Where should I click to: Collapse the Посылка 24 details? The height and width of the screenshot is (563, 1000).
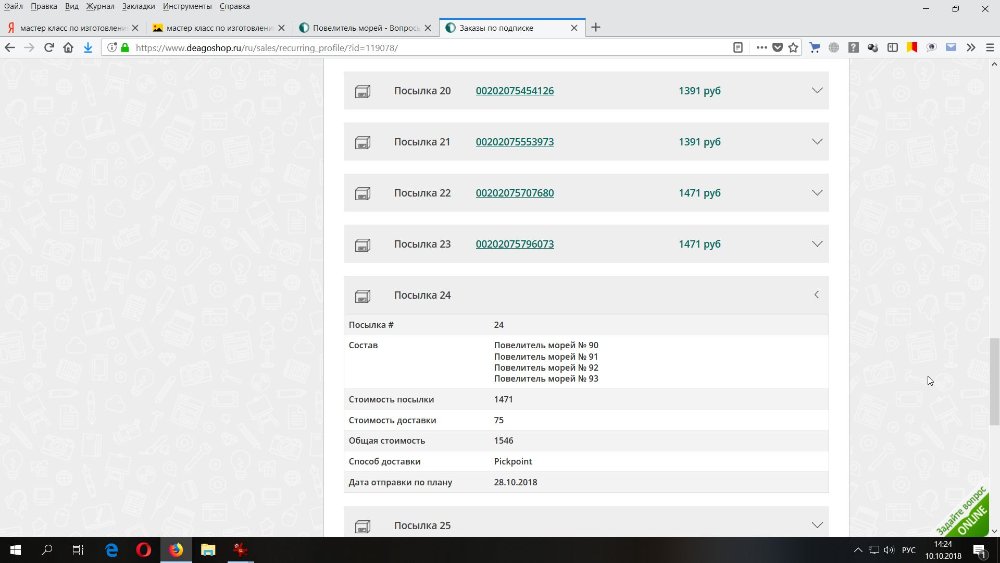[816, 295]
